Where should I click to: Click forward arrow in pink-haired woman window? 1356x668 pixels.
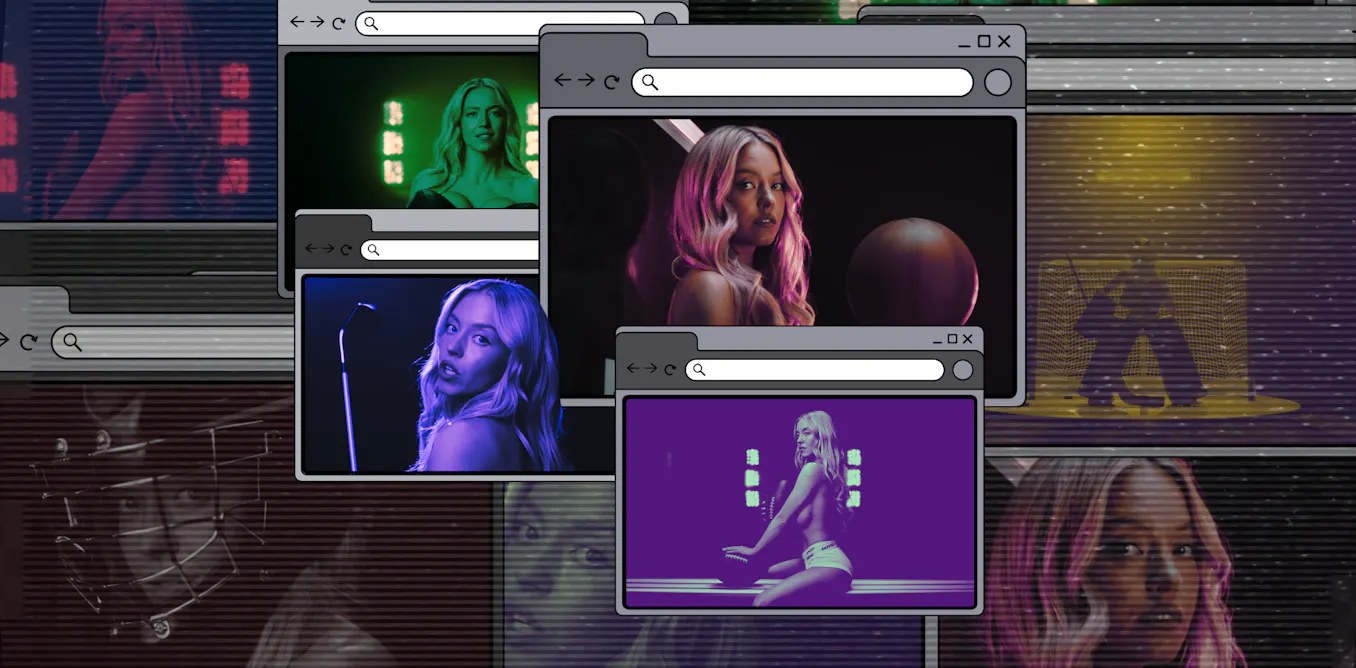pyautogui.click(x=586, y=81)
